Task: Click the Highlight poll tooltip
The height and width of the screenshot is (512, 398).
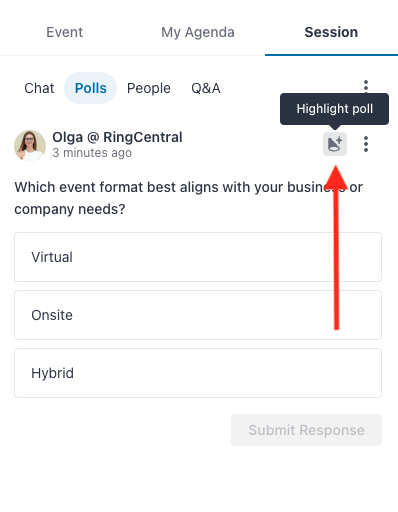Action: coord(334,109)
